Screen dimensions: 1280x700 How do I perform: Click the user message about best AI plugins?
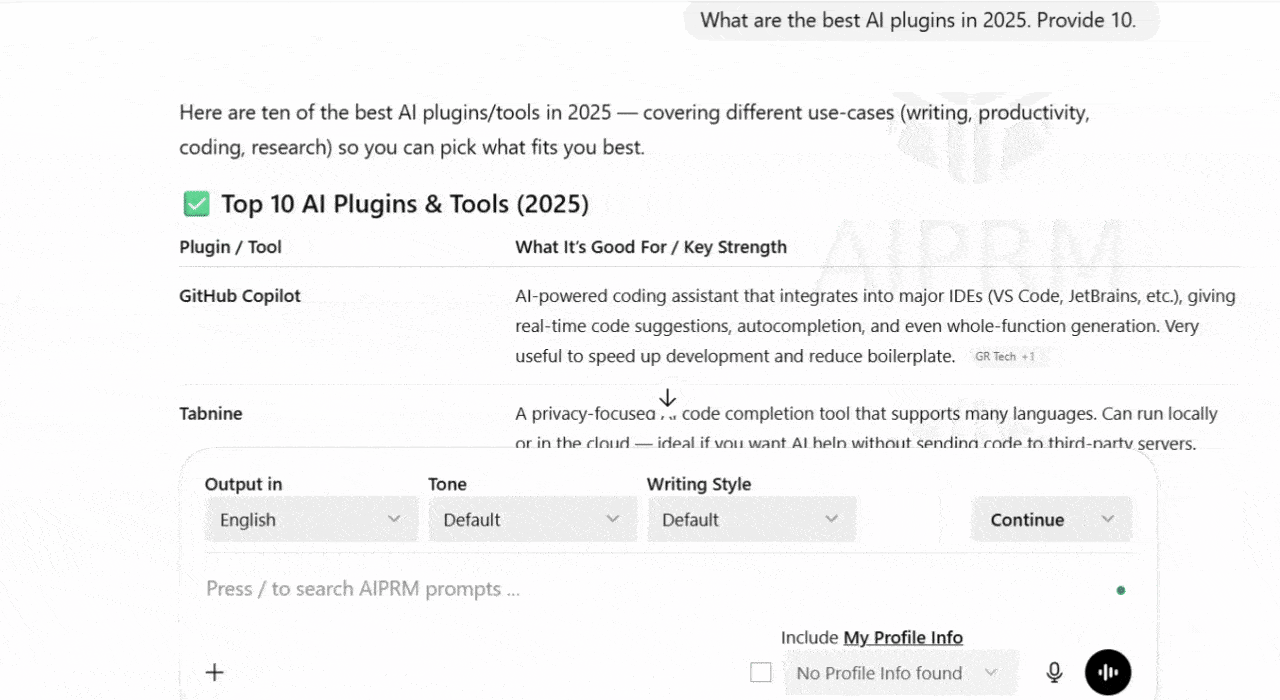click(x=918, y=20)
